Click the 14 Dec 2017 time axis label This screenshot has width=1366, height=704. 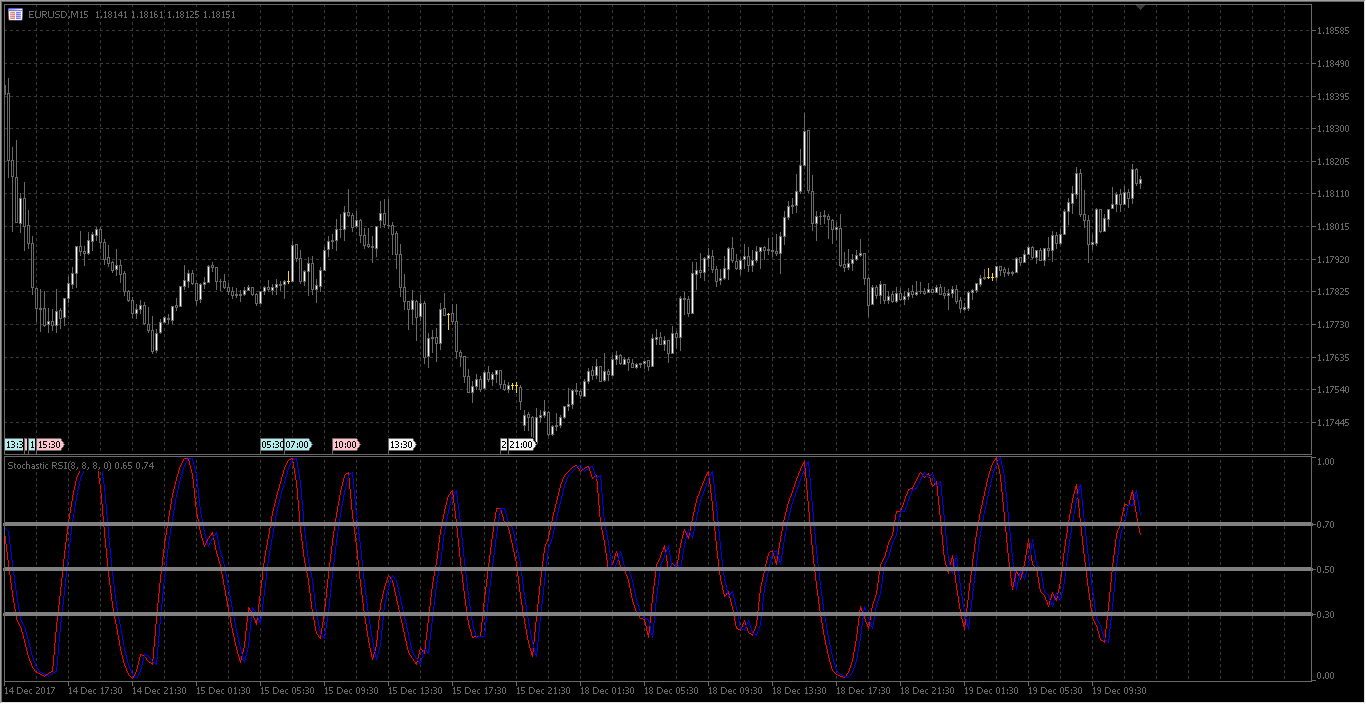click(x=28, y=691)
